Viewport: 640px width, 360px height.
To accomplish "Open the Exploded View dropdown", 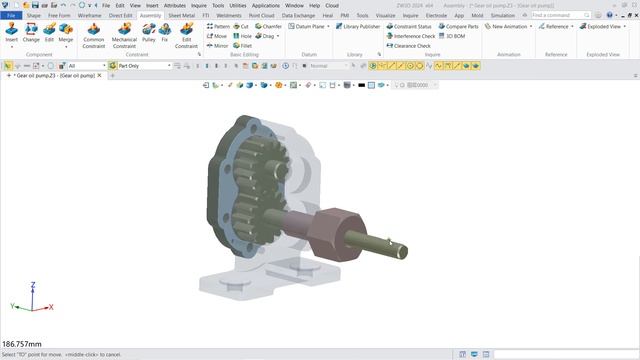I will tap(624, 26).
